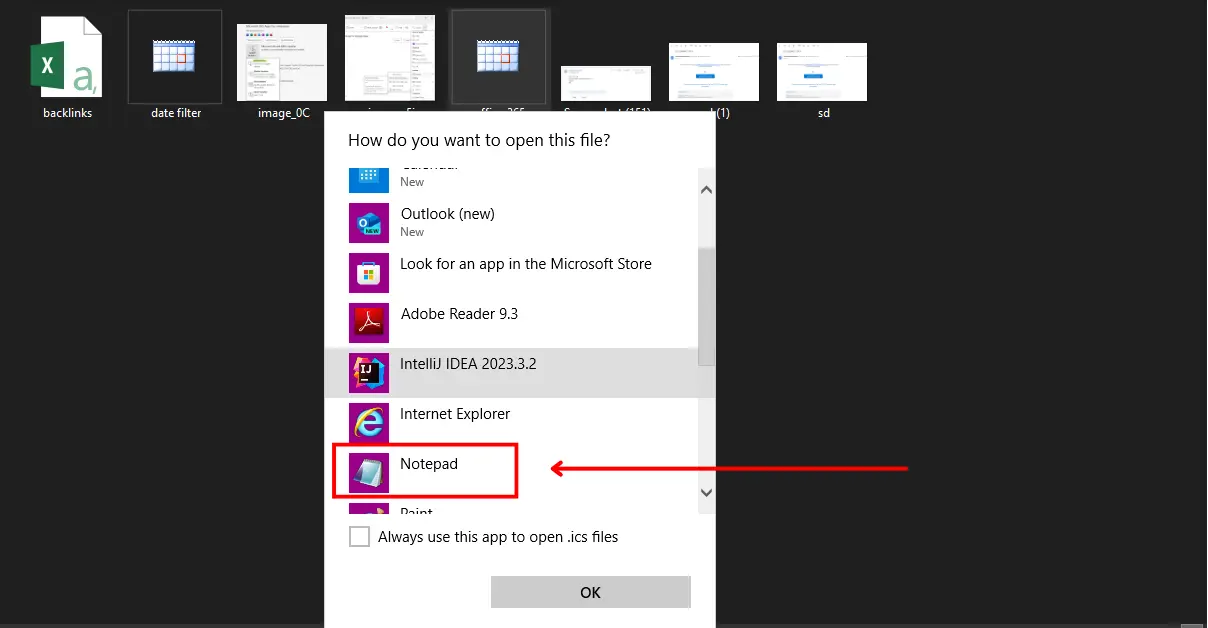Select the highlighted calendar file icon

498,57
